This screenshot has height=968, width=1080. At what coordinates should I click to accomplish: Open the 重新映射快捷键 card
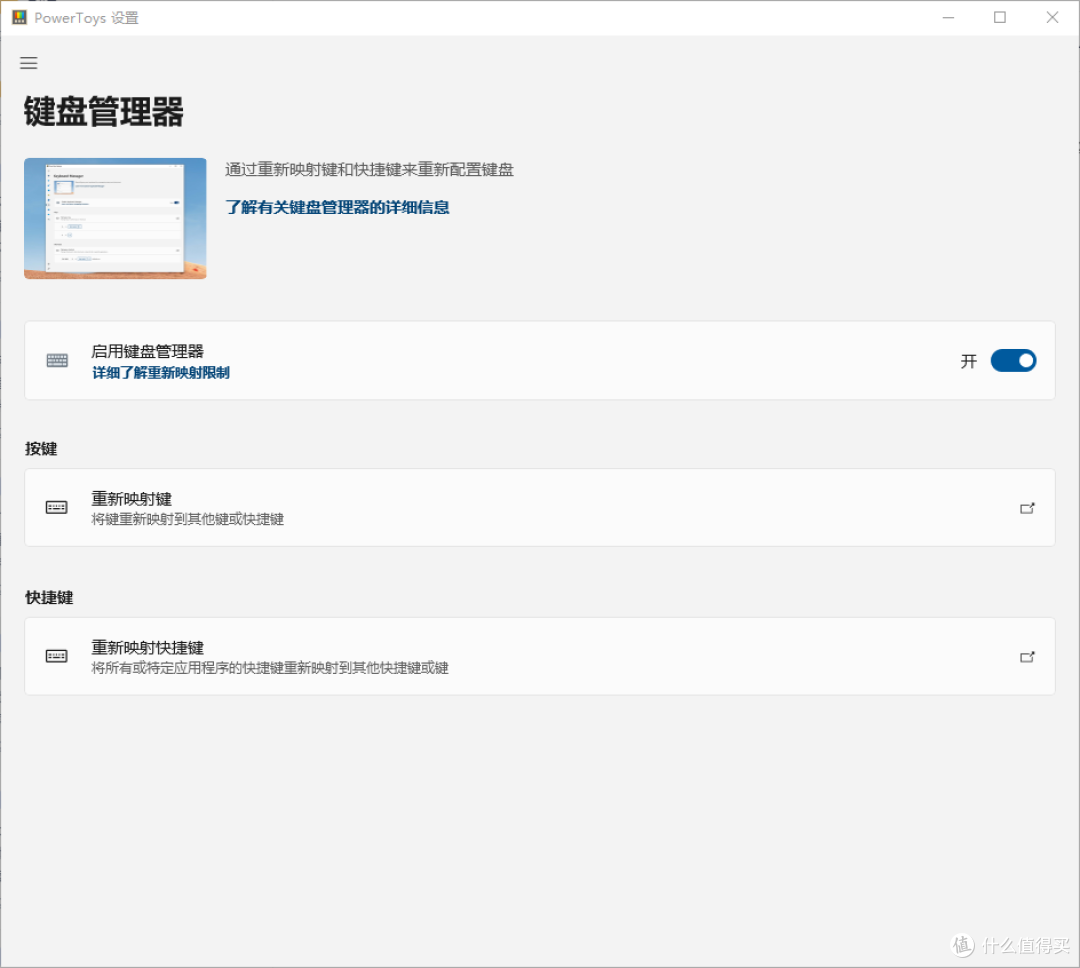(x=539, y=657)
